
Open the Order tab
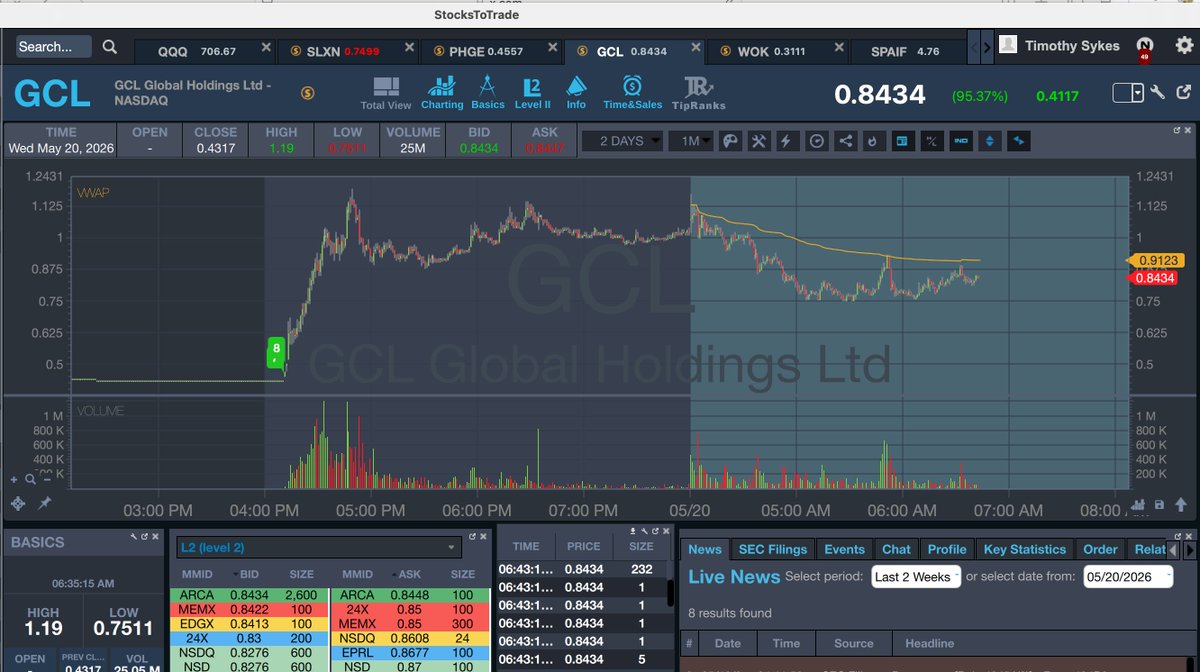[x=1100, y=549]
